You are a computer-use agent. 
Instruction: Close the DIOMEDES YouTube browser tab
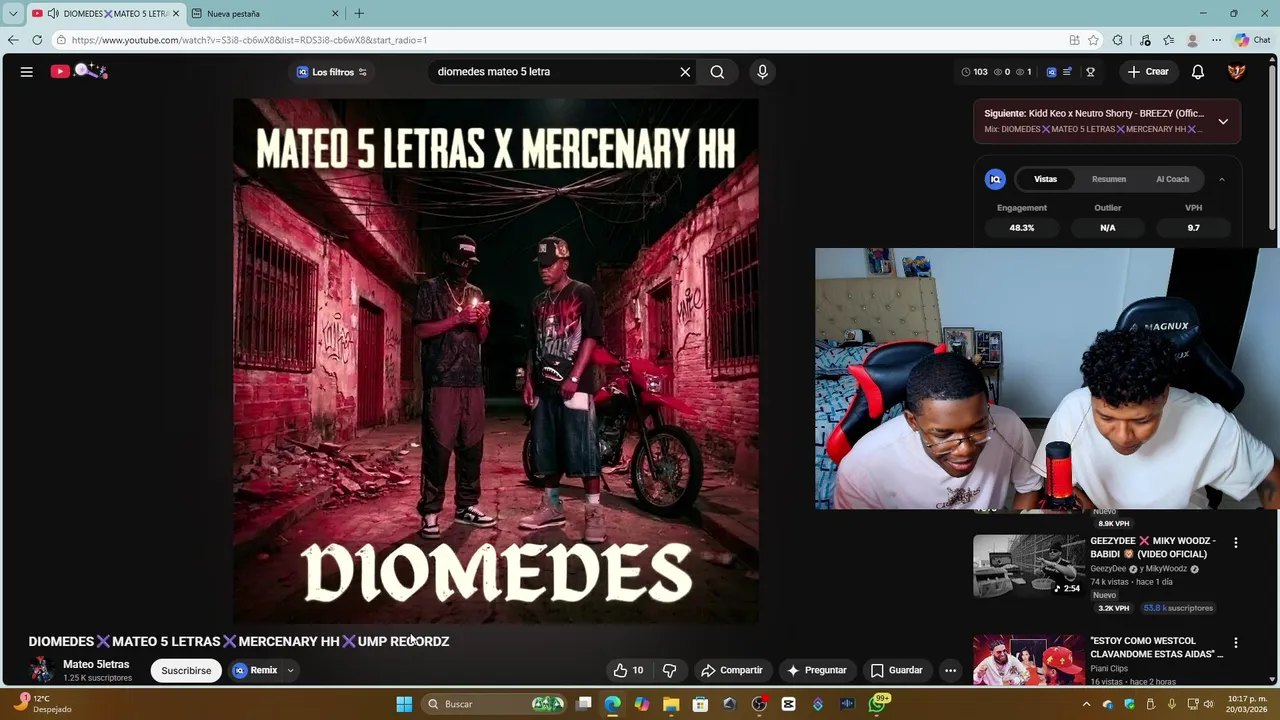[175, 14]
